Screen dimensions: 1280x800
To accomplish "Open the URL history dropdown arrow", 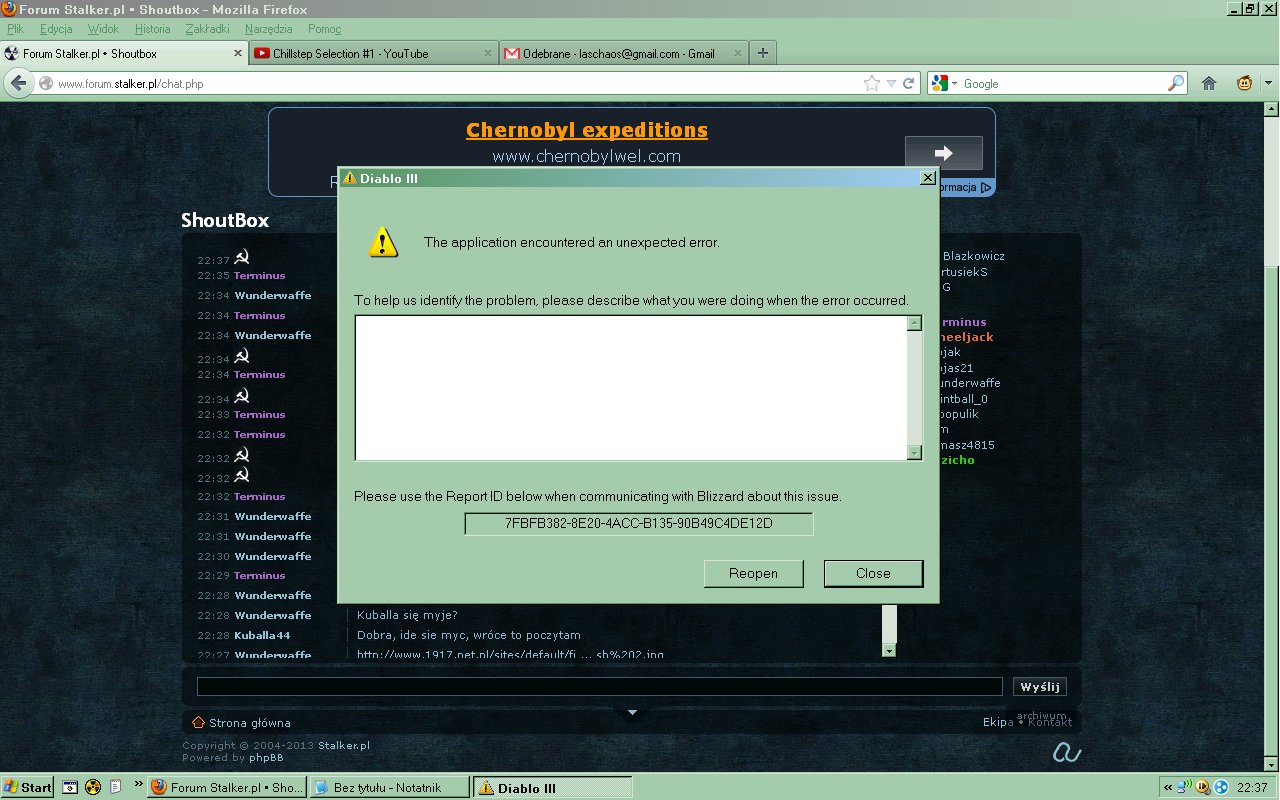I will [891, 84].
